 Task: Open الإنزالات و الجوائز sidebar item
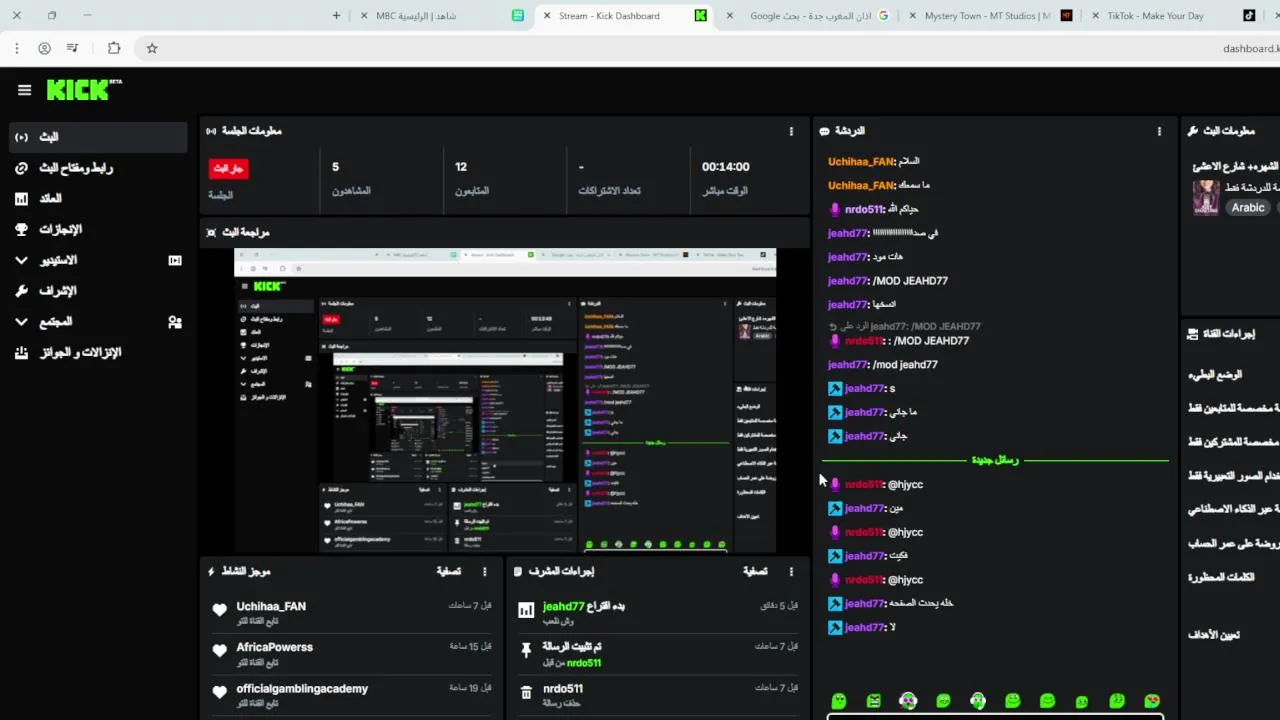point(98,352)
